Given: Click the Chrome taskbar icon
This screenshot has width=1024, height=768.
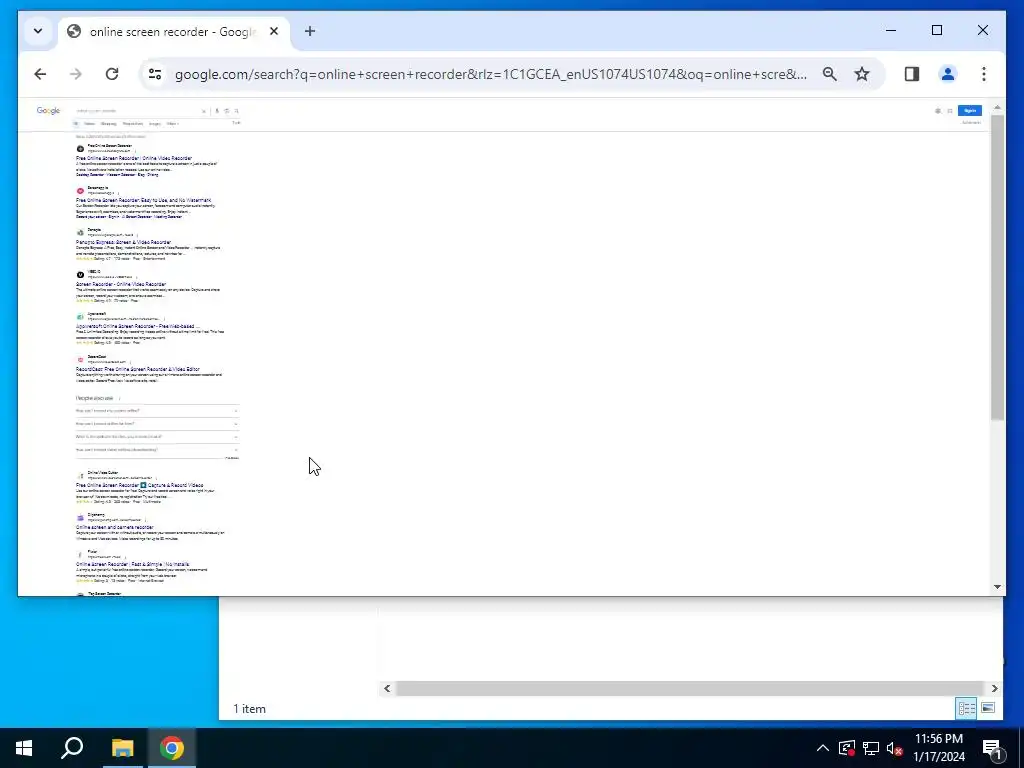Looking at the screenshot, I should coord(172,748).
